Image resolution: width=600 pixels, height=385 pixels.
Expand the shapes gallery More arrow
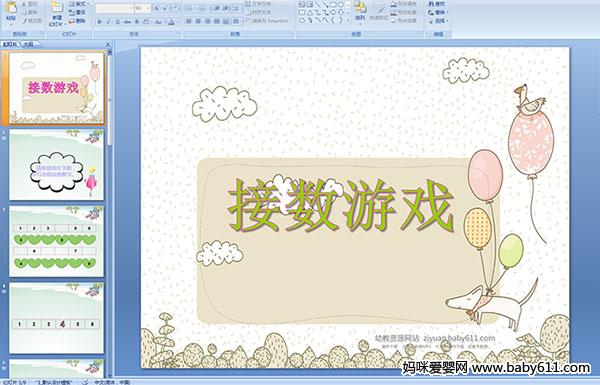coord(348,20)
